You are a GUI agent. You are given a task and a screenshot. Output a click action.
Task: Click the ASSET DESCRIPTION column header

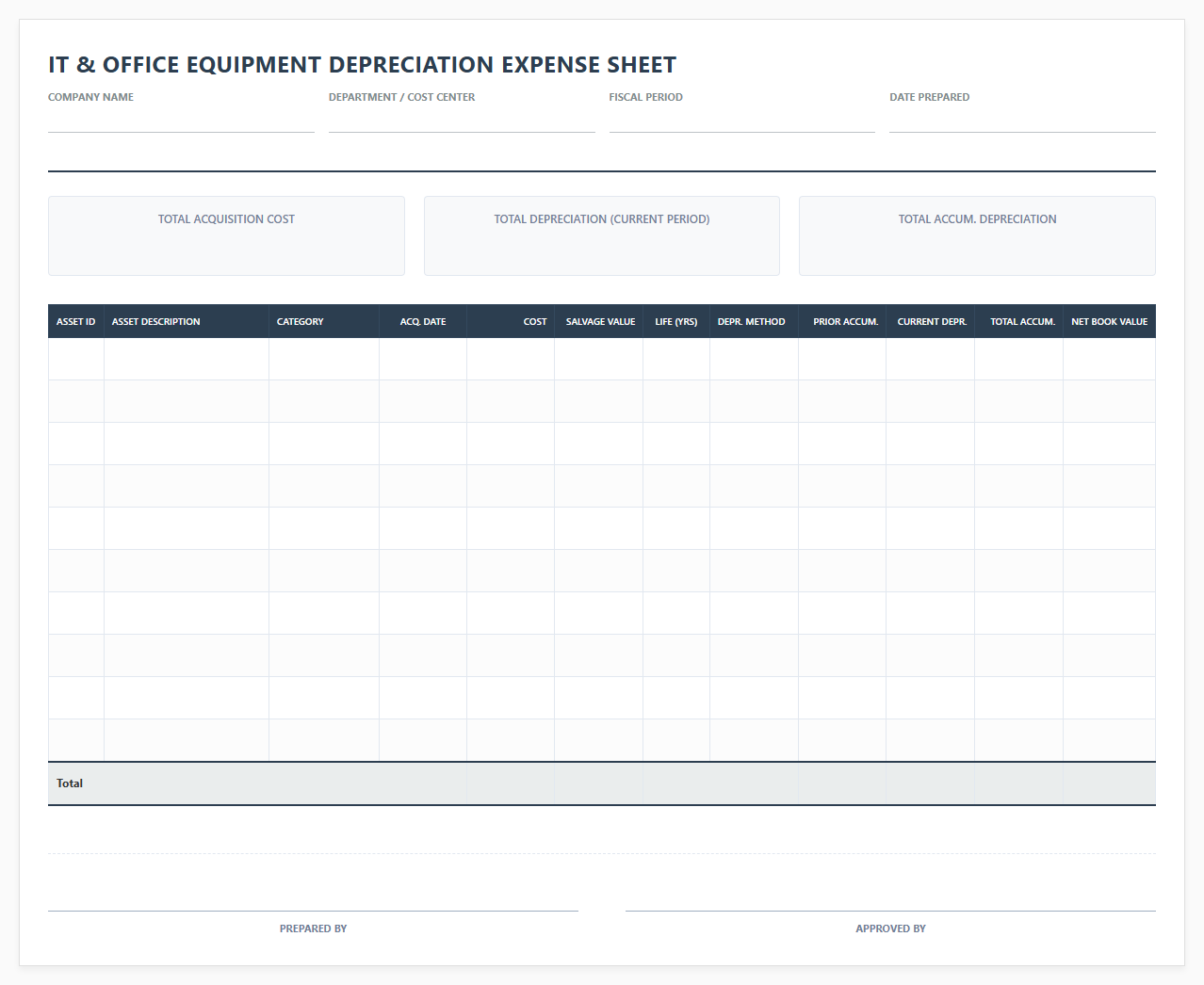[187, 321]
